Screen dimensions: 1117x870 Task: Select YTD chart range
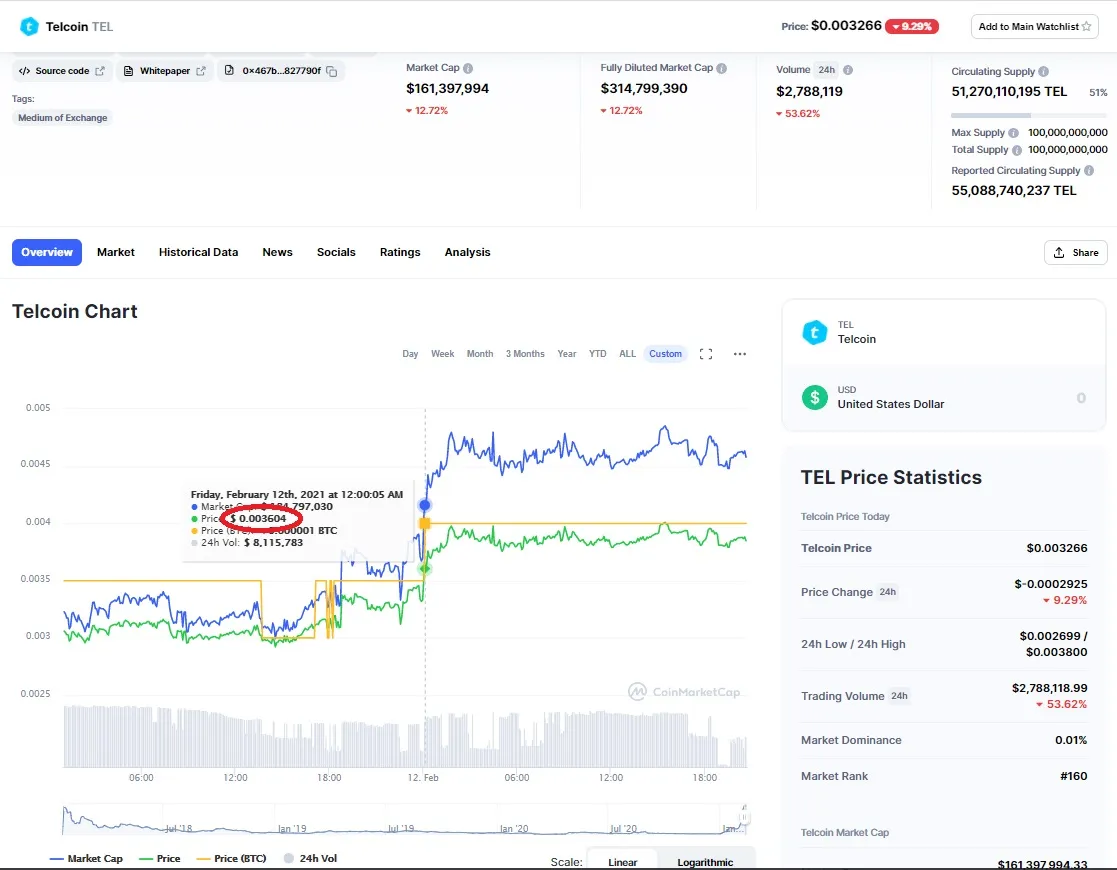[x=597, y=354]
